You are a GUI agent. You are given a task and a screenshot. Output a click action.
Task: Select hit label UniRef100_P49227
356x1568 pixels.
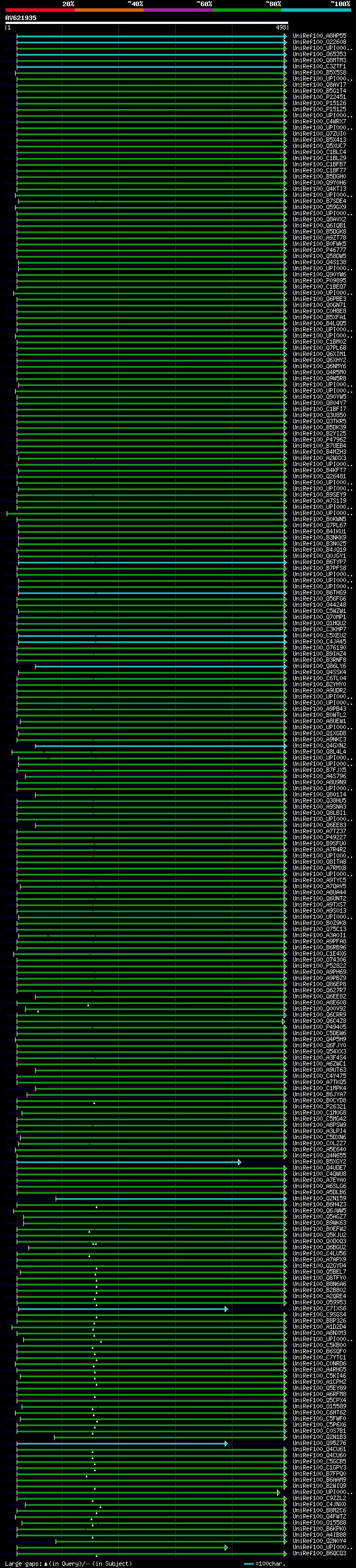319,838
